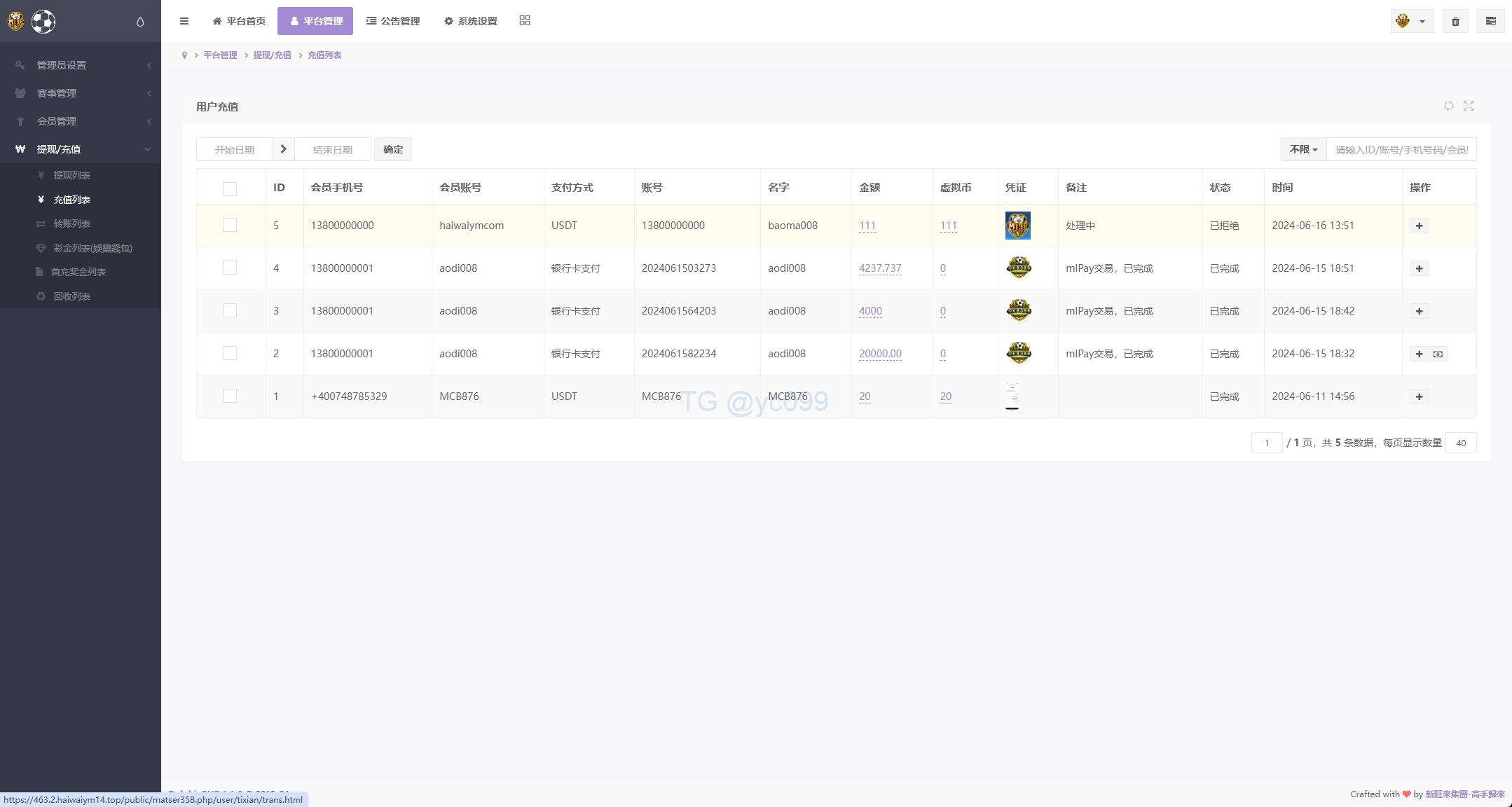
Task: Check the checkbox for row ID 1
Action: click(230, 396)
